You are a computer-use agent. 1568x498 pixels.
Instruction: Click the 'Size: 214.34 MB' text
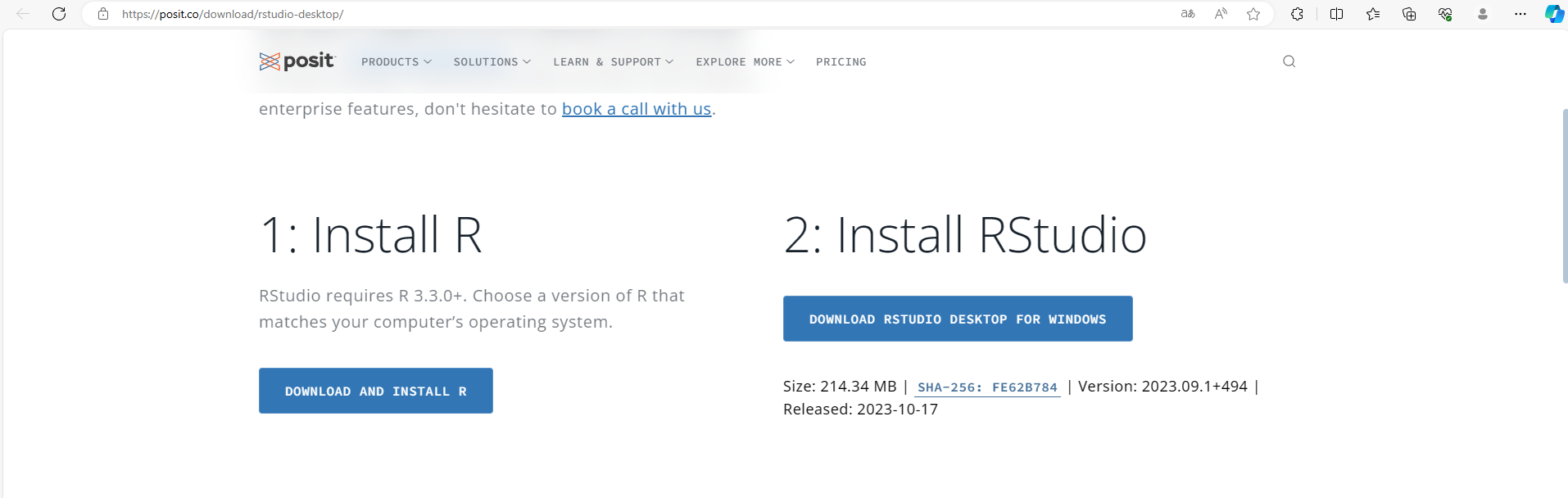click(x=840, y=387)
